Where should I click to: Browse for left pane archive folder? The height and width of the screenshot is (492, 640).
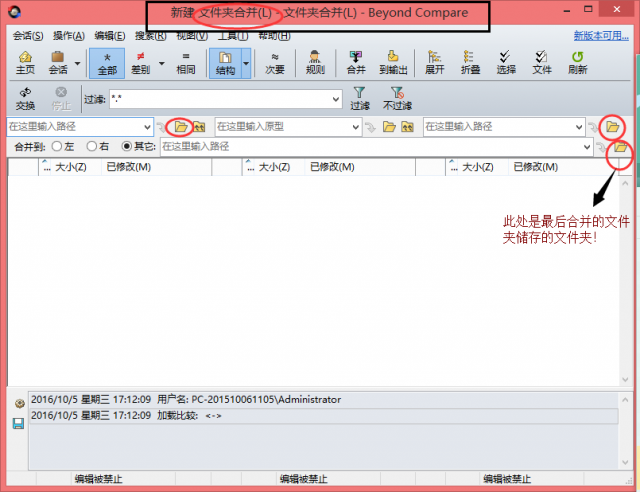199,127
